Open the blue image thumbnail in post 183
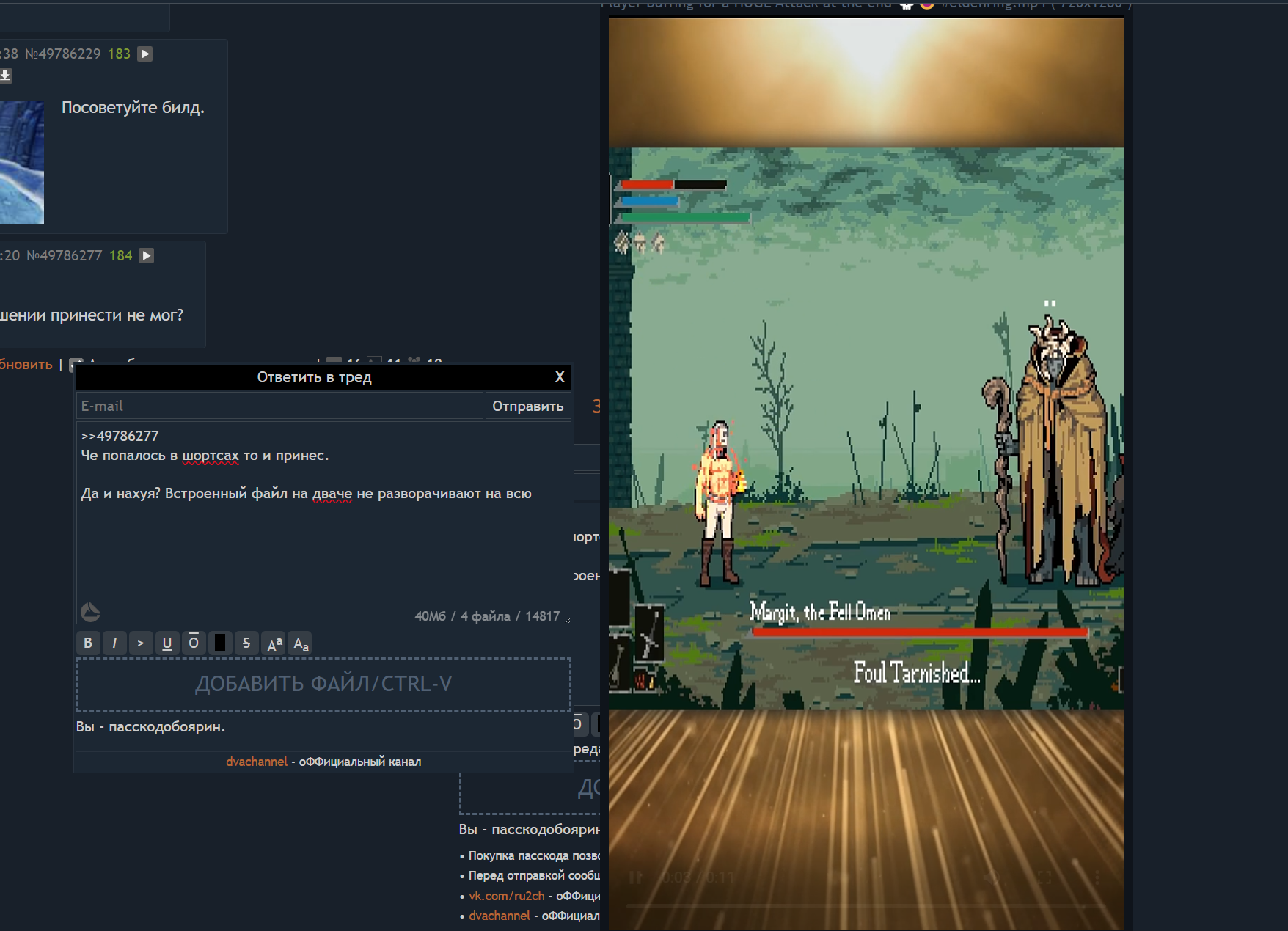This screenshot has height=931, width=1288. click(x=22, y=162)
